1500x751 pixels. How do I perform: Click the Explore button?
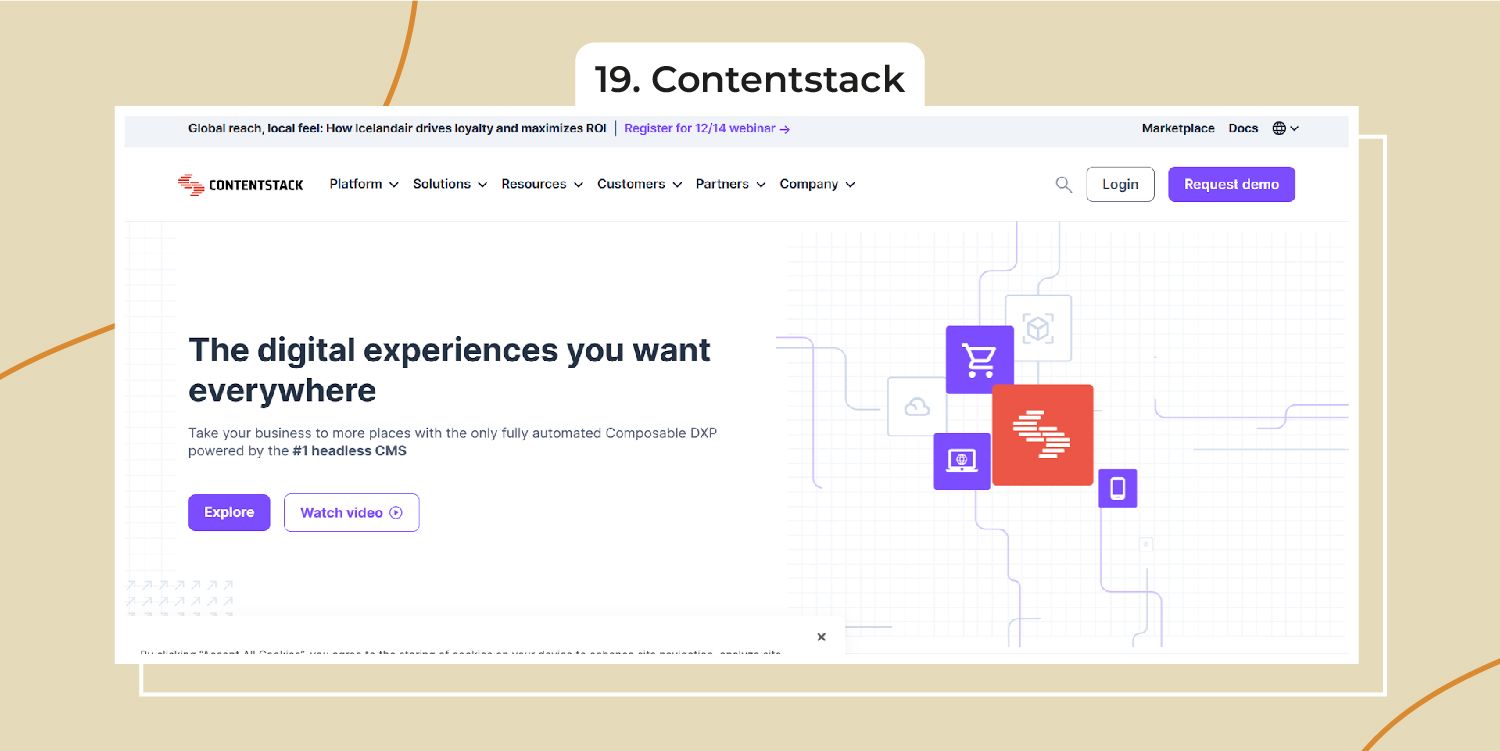(229, 512)
